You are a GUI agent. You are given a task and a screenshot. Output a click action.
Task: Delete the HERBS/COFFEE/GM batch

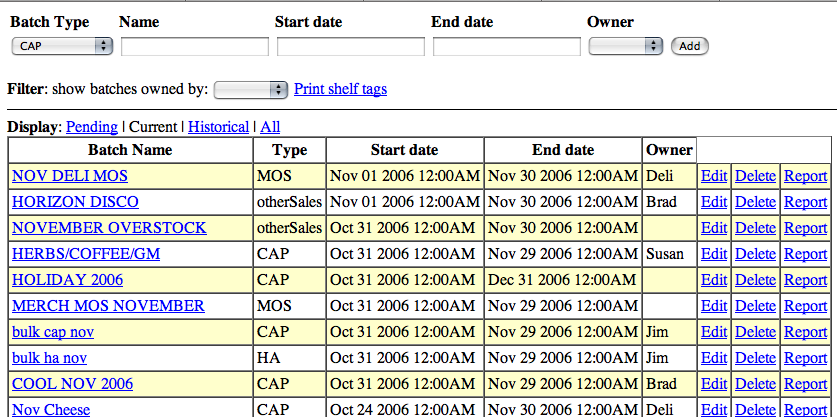[755, 254]
